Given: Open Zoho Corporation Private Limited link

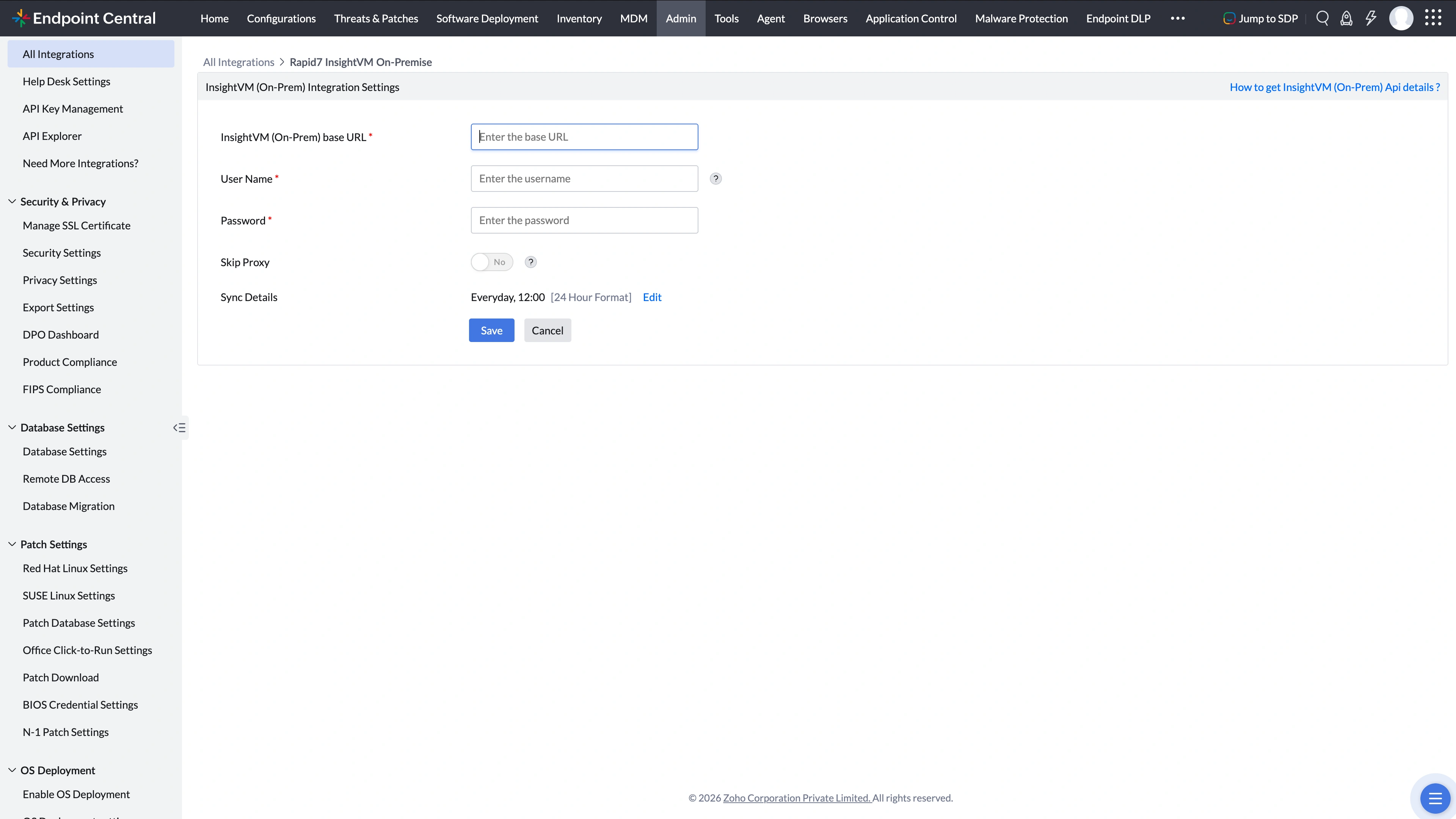Looking at the screenshot, I should (x=797, y=798).
